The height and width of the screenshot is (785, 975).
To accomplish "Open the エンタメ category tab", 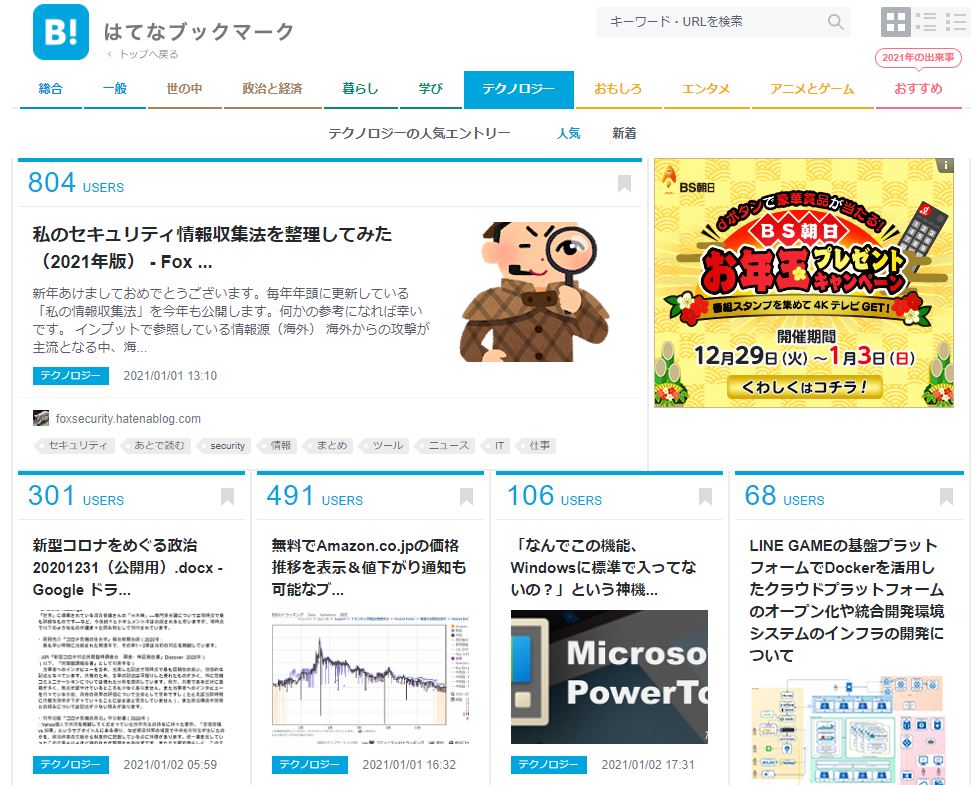I will 706,89.
